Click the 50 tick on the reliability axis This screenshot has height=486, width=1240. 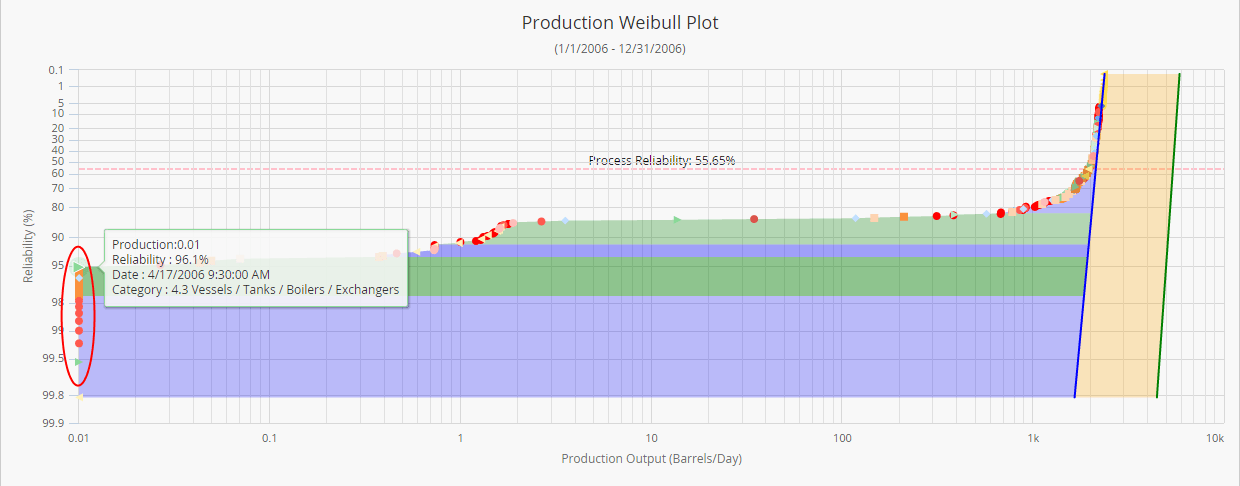tap(57, 161)
